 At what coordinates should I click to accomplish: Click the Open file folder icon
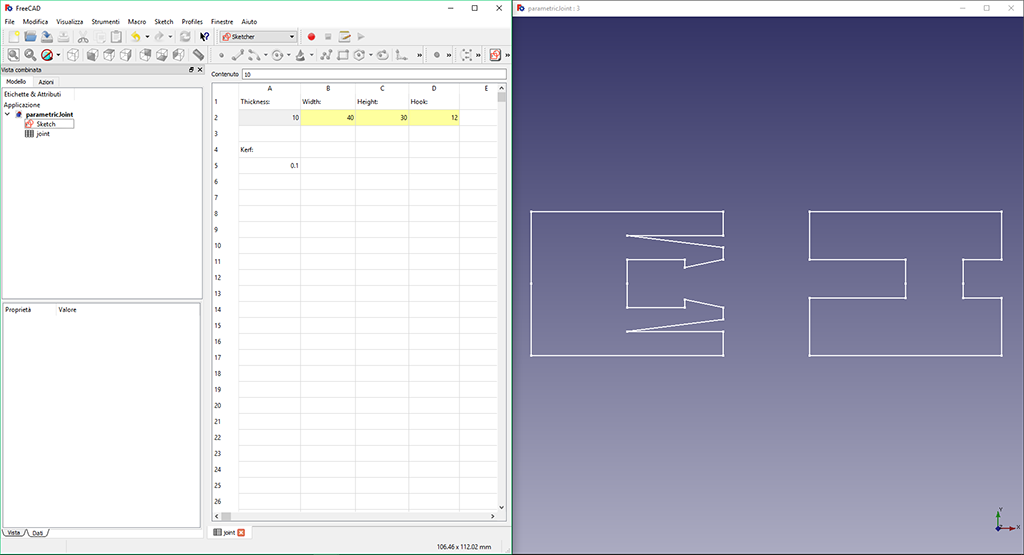30,37
